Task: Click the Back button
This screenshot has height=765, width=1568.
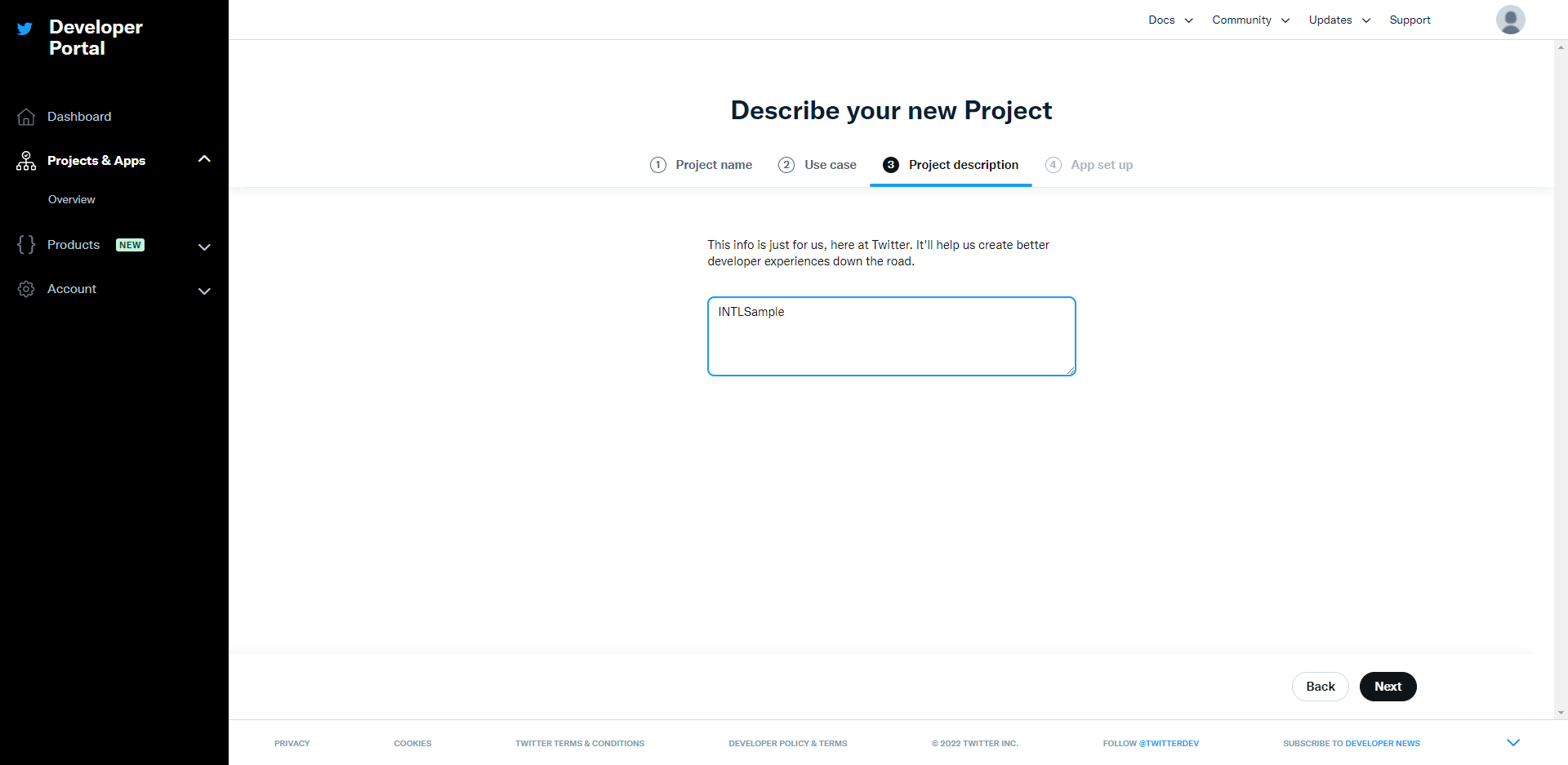Action: tap(1321, 687)
